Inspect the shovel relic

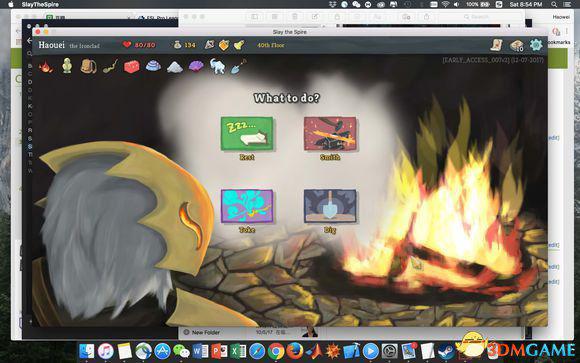(238, 66)
